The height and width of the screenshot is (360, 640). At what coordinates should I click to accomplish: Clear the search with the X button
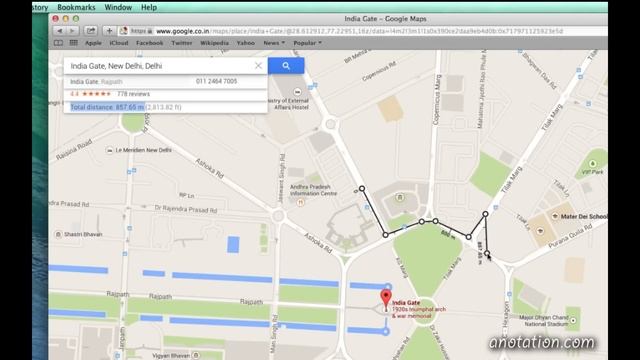coord(258,66)
